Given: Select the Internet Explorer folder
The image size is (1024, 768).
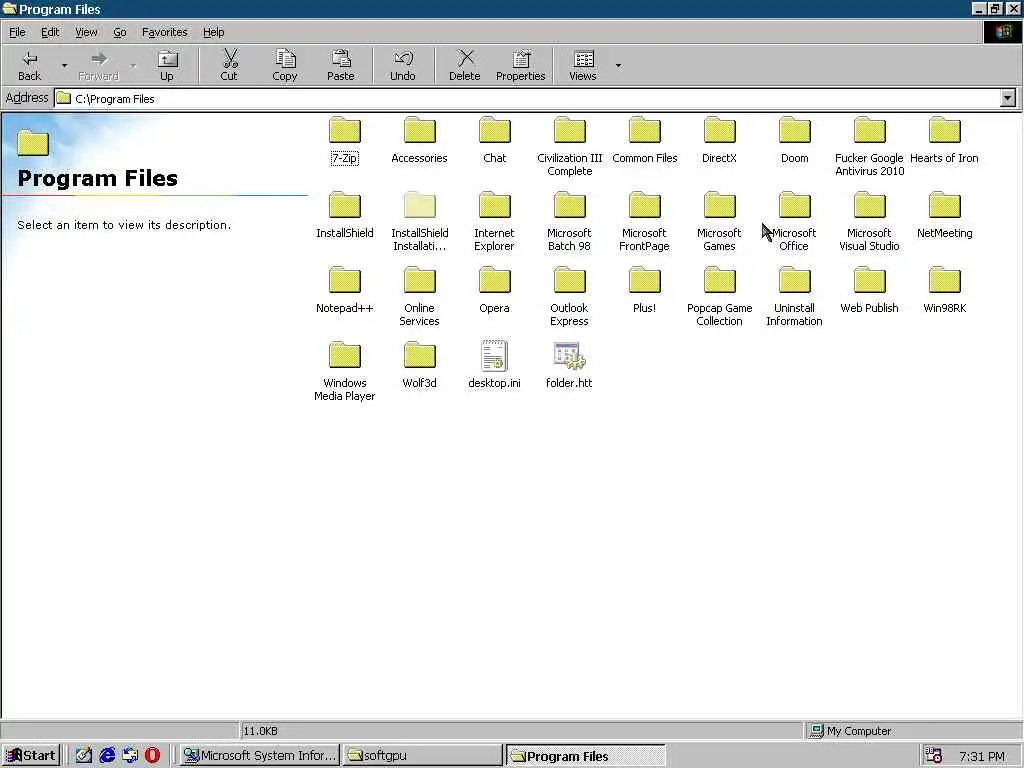Looking at the screenshot, I should pos(494,222).
